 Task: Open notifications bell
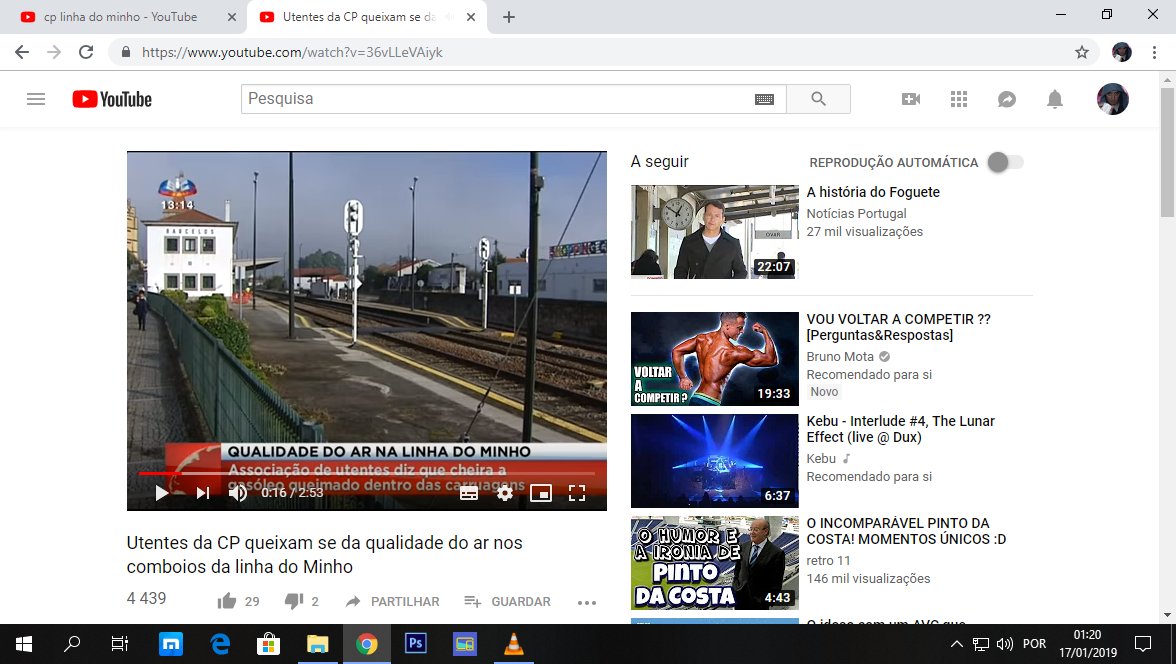click(1054, 99)
